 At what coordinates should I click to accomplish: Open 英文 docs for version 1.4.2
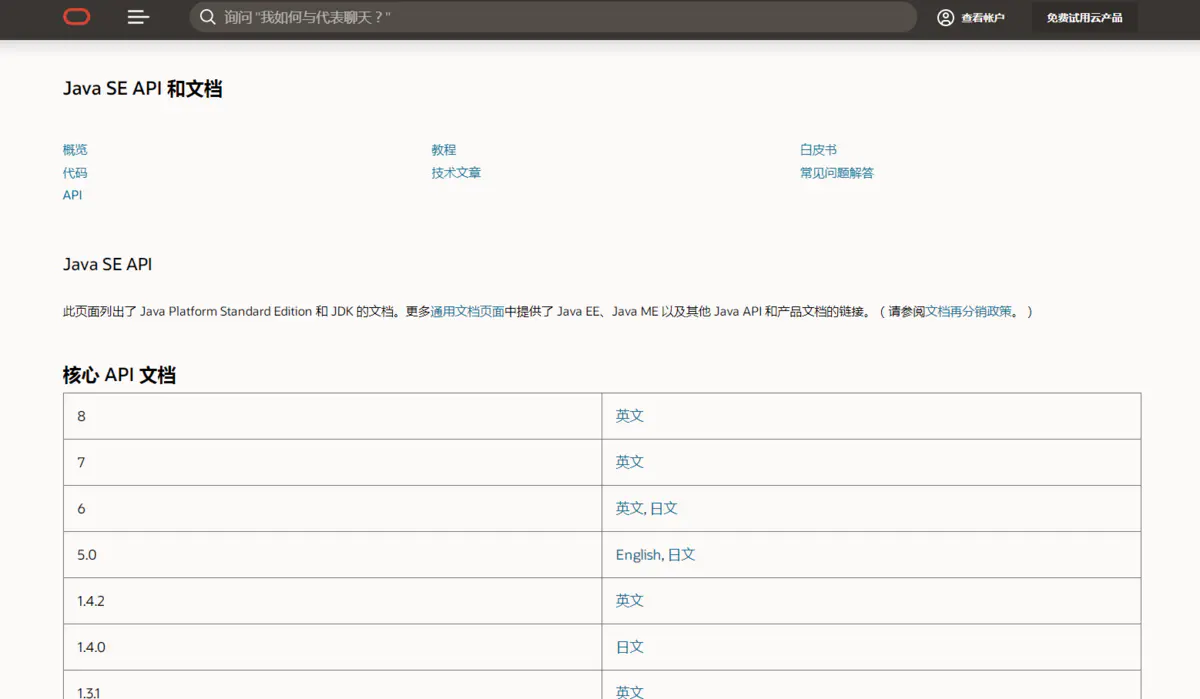point(630,601)
